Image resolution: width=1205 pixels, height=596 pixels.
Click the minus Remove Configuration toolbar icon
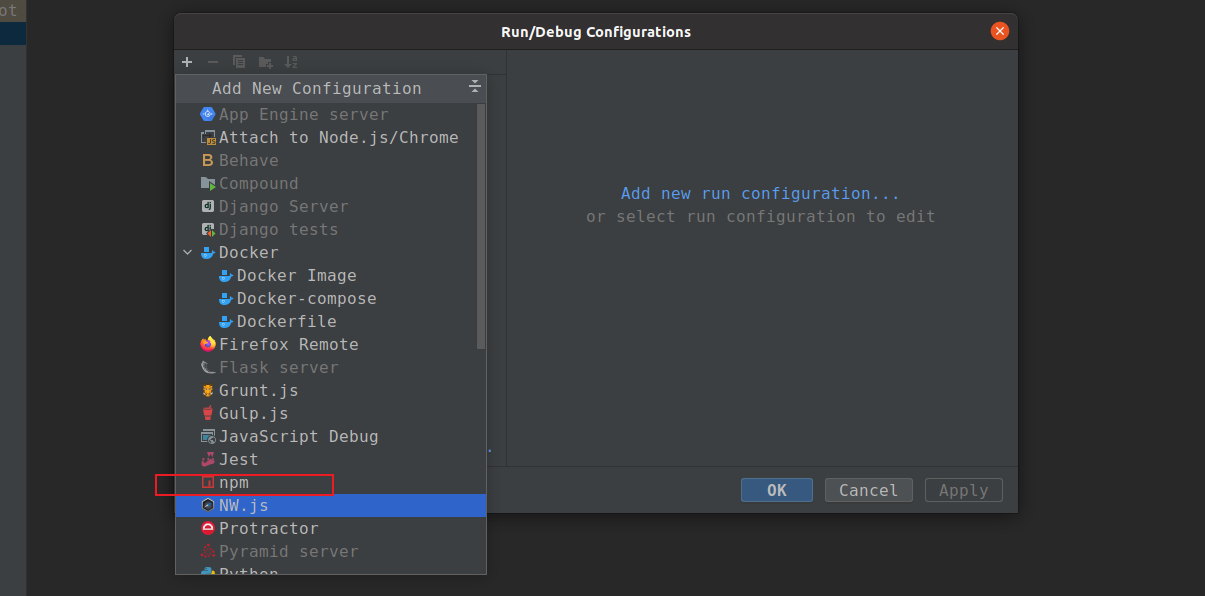[x=212, y=62]
